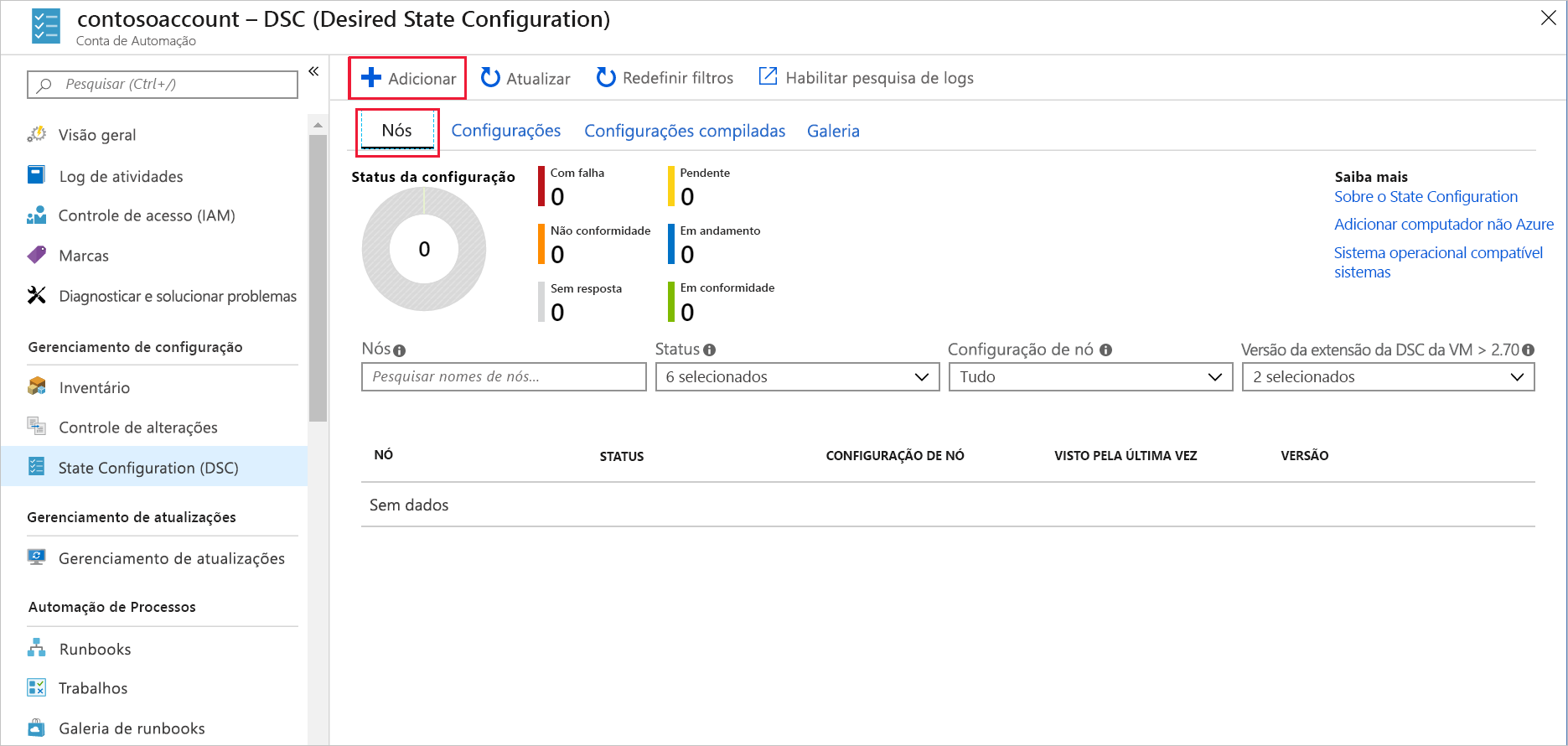Open Adicionar computador não Azure link
Screen dimensions: 1568x746
pyautogui.click(x=1443, y=225)
